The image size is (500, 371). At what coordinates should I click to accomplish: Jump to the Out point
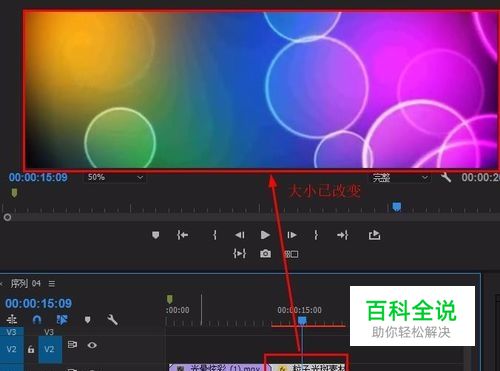pyautogui.click(x=343, y=235)
